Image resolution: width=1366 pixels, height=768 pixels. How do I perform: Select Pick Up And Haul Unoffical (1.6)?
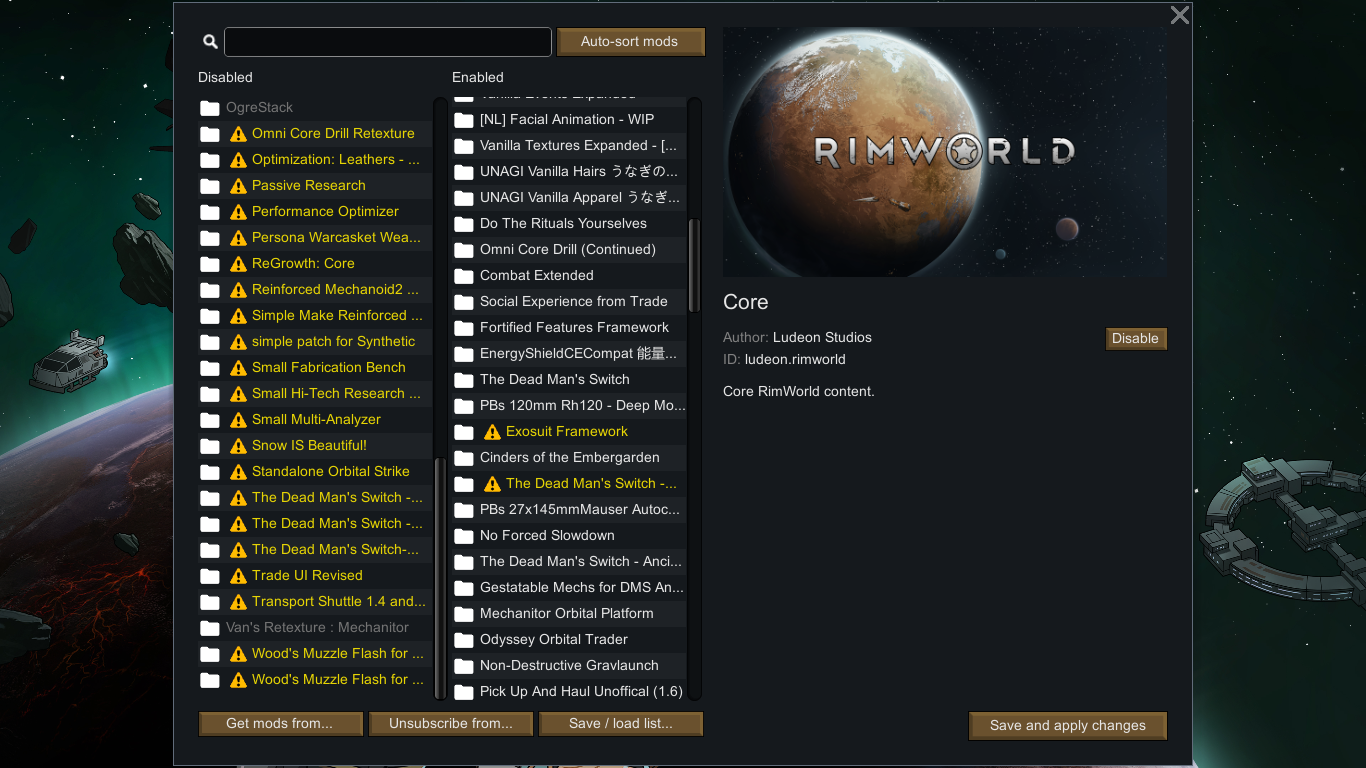[x=569, y=692]
